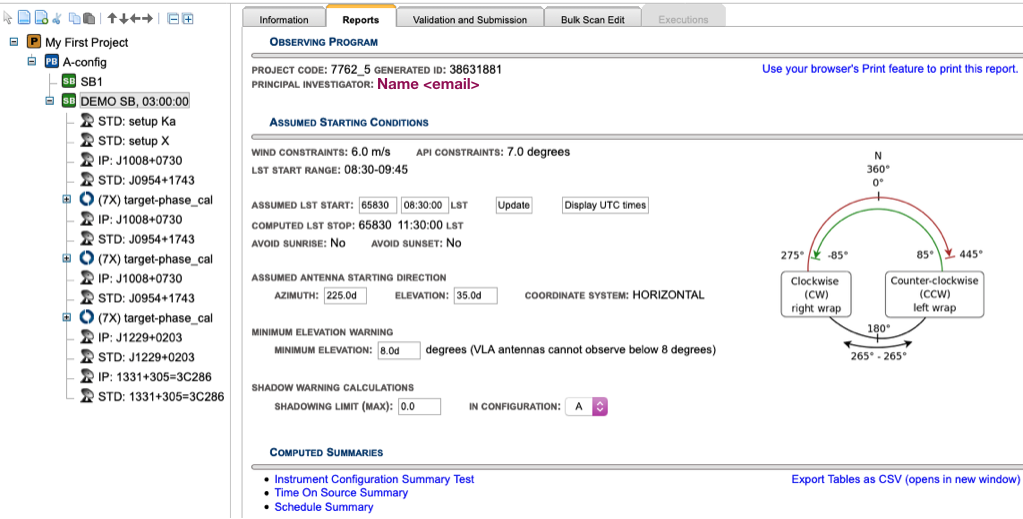Collapse the DEMO SB tree node
The width and height of the screenshot is (1023, 519).
(50, 101)
